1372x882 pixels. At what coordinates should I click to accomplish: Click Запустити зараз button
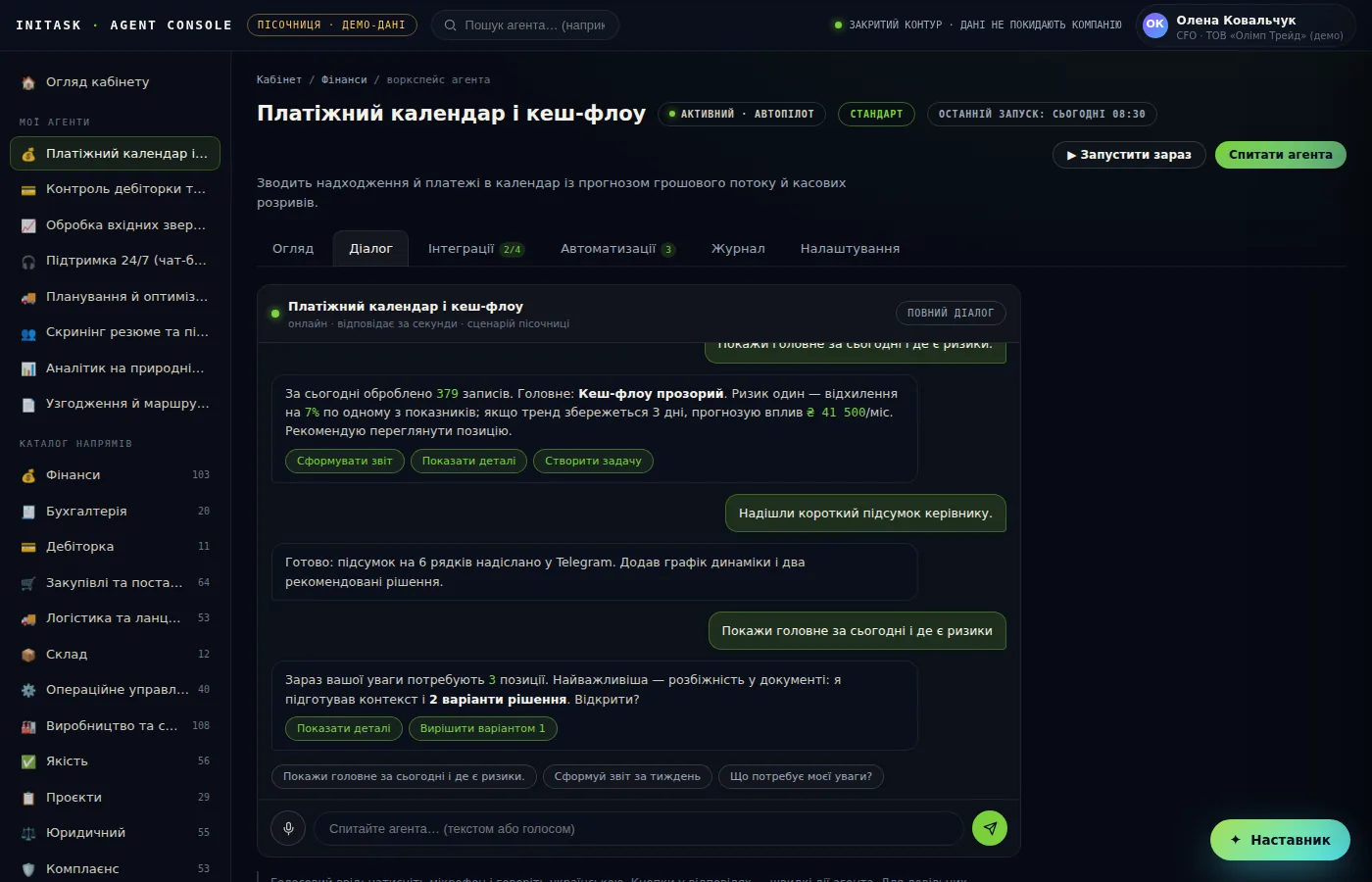pyautogui.click(x=1129, y=155)
